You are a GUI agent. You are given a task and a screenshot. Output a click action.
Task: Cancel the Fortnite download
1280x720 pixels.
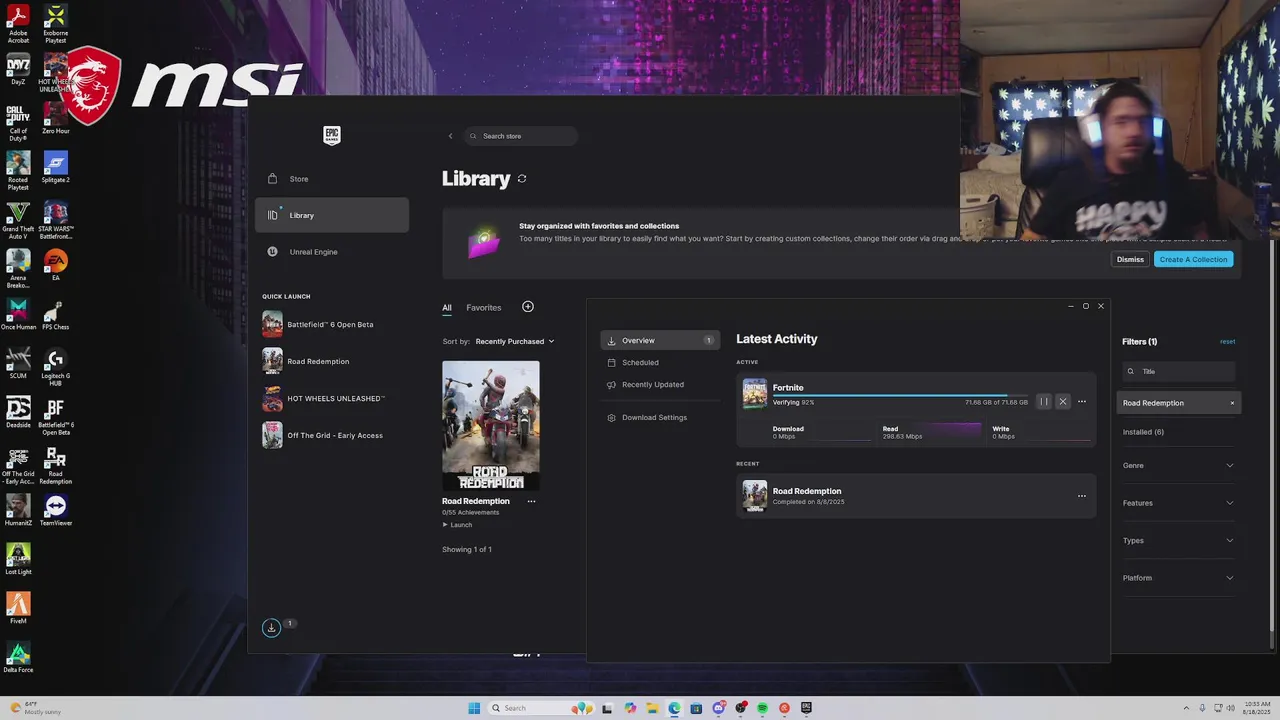coord(1063,402)
